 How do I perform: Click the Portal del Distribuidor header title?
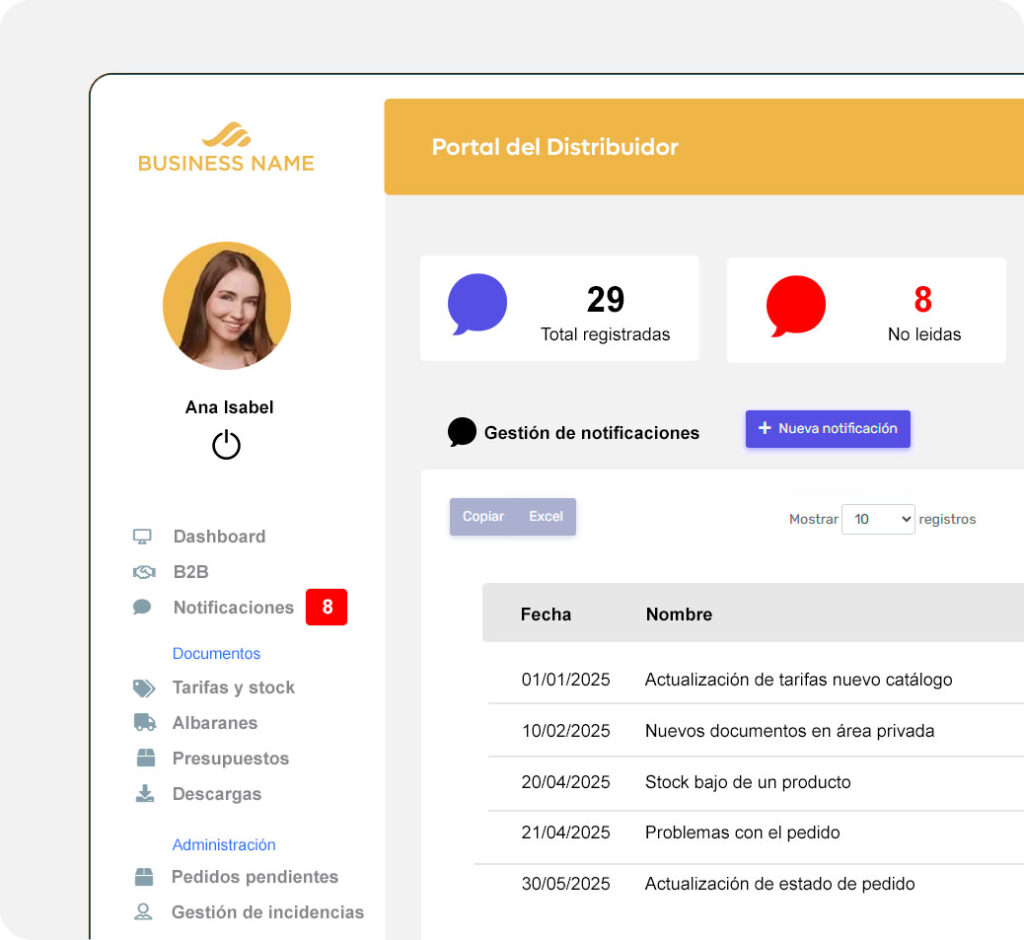[555, 147]
